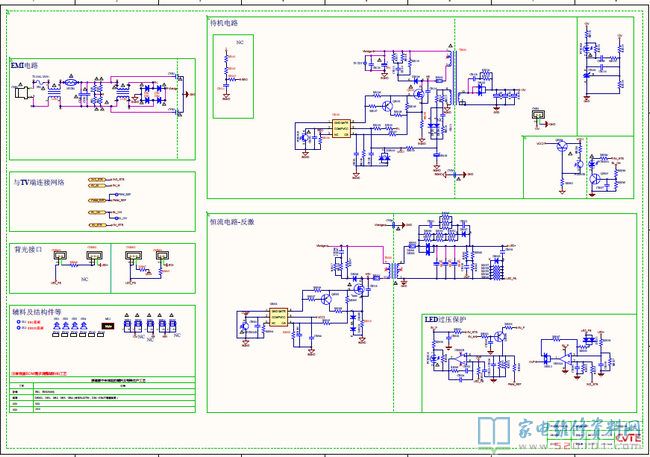Click the header row of the process table
Viewport: 650px width, 457px height.
click(102, 380)
